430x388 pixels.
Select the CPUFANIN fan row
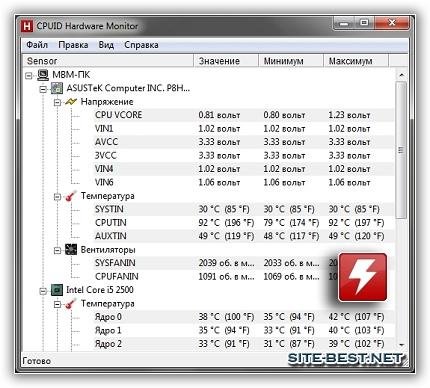(x=243, y=277)
